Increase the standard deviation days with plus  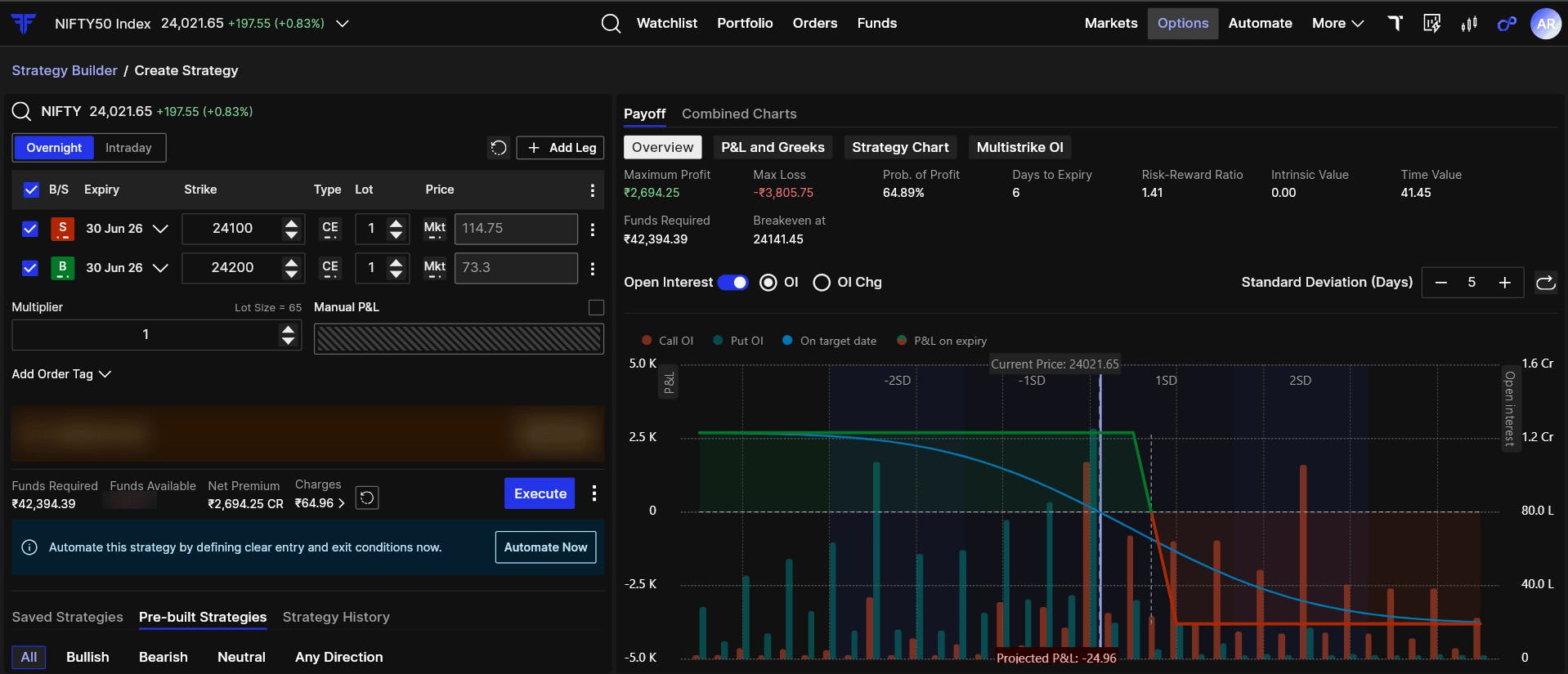pyautogui.click(x=1504, y=283)
